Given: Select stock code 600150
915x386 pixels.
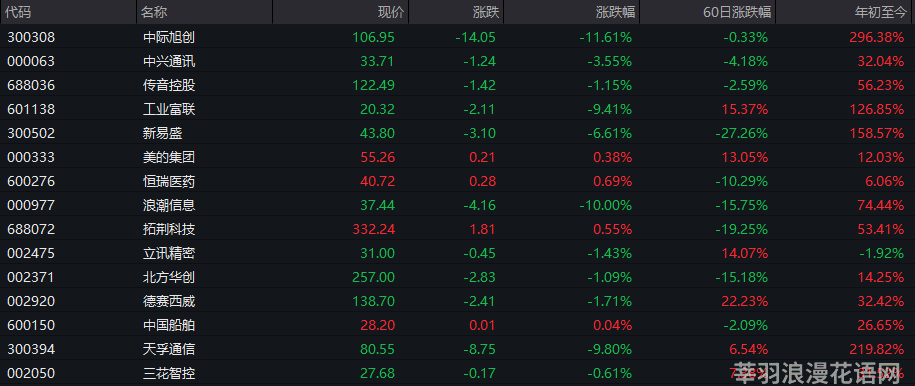Looking at the screenshot, I should click(x=31, y=325).
